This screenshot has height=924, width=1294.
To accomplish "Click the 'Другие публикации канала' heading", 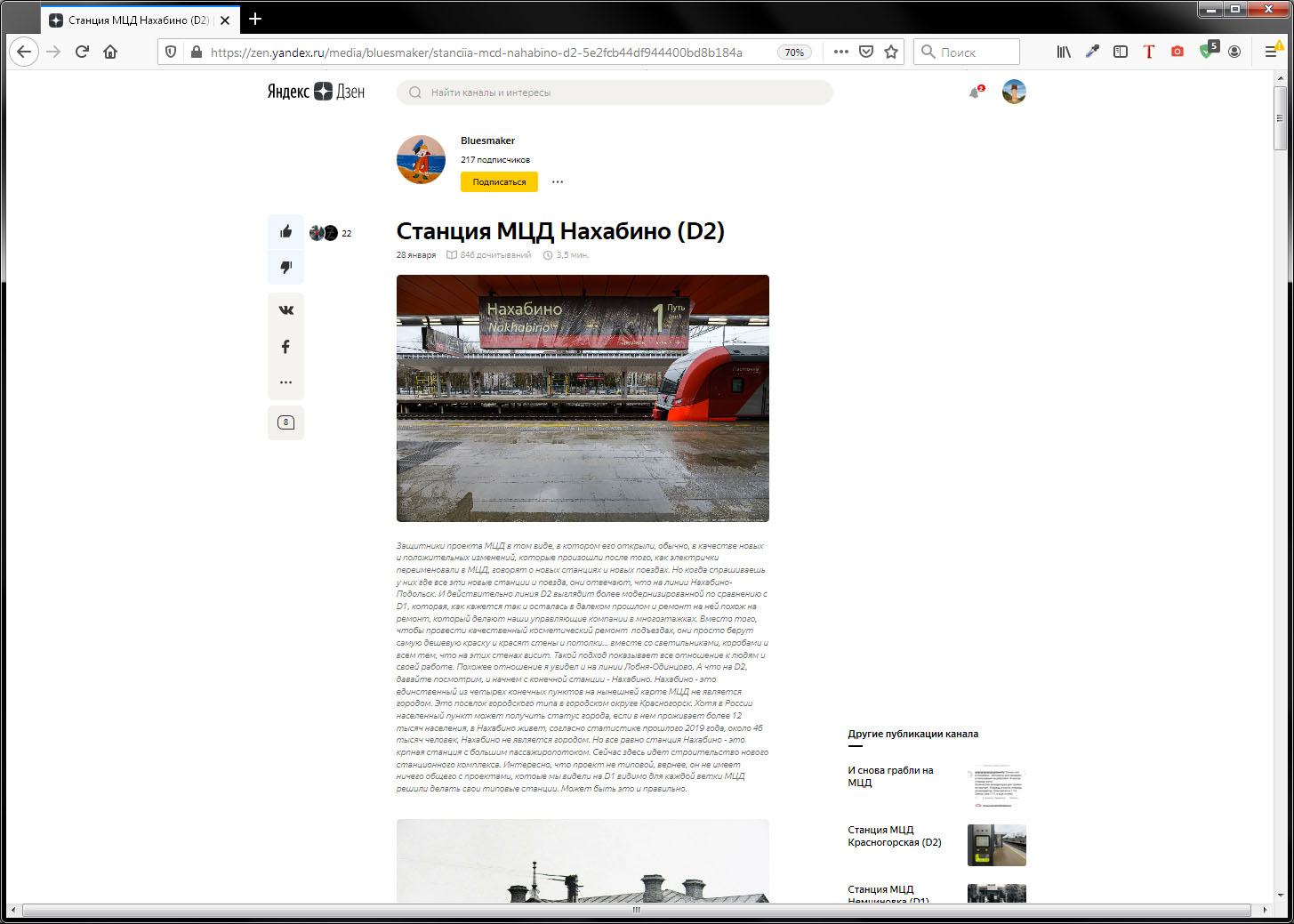I will point(912,734).
